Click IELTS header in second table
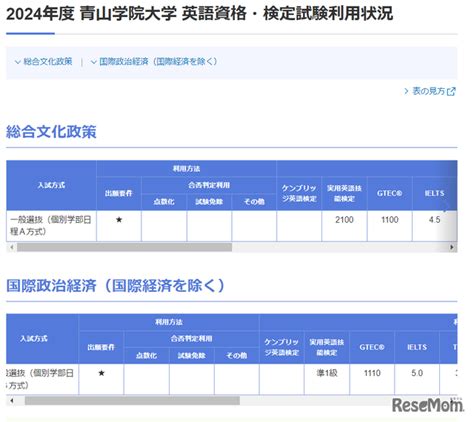 pyautogui.click(x=417, y=347)
